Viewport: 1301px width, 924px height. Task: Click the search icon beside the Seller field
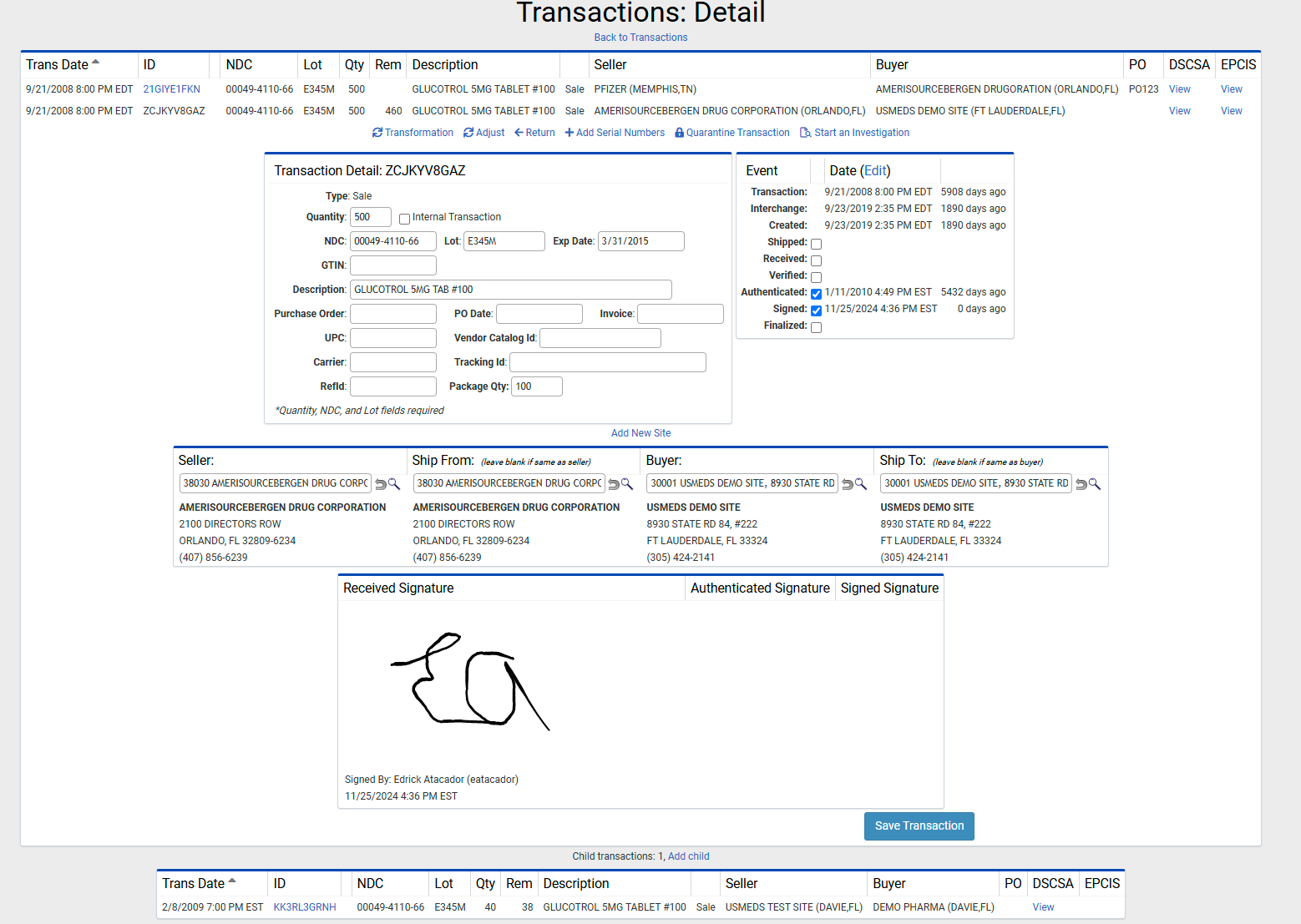(x=394, y=484)
